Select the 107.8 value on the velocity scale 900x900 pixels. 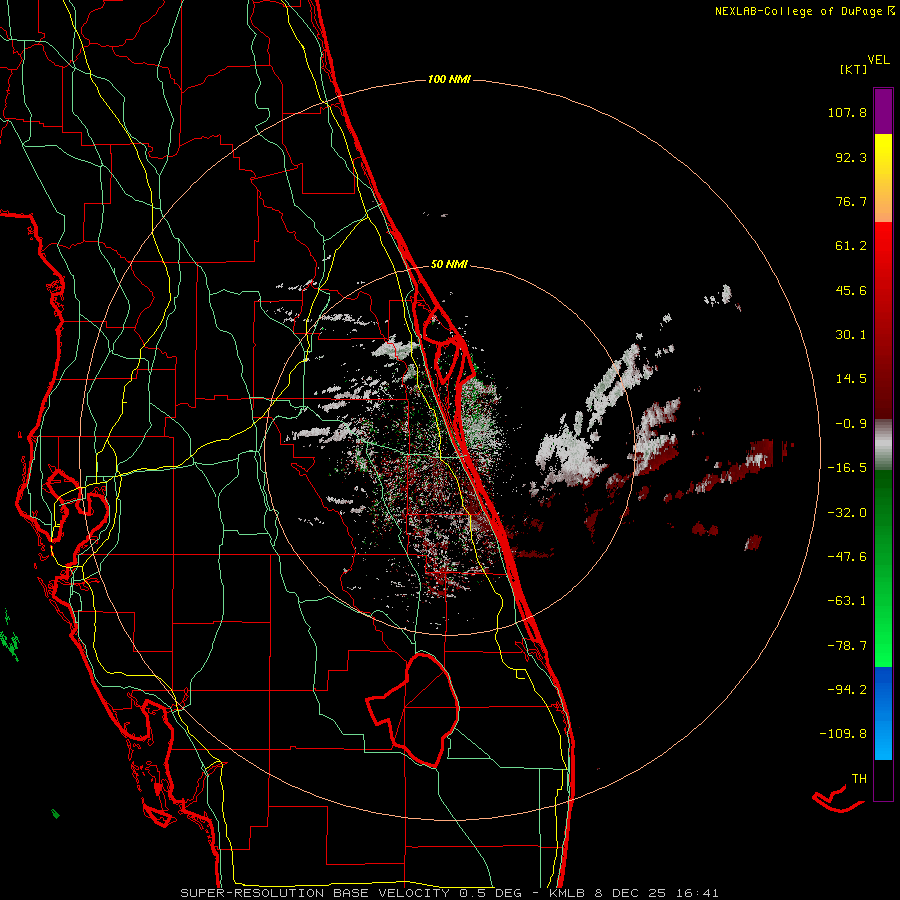coord(847,112)
